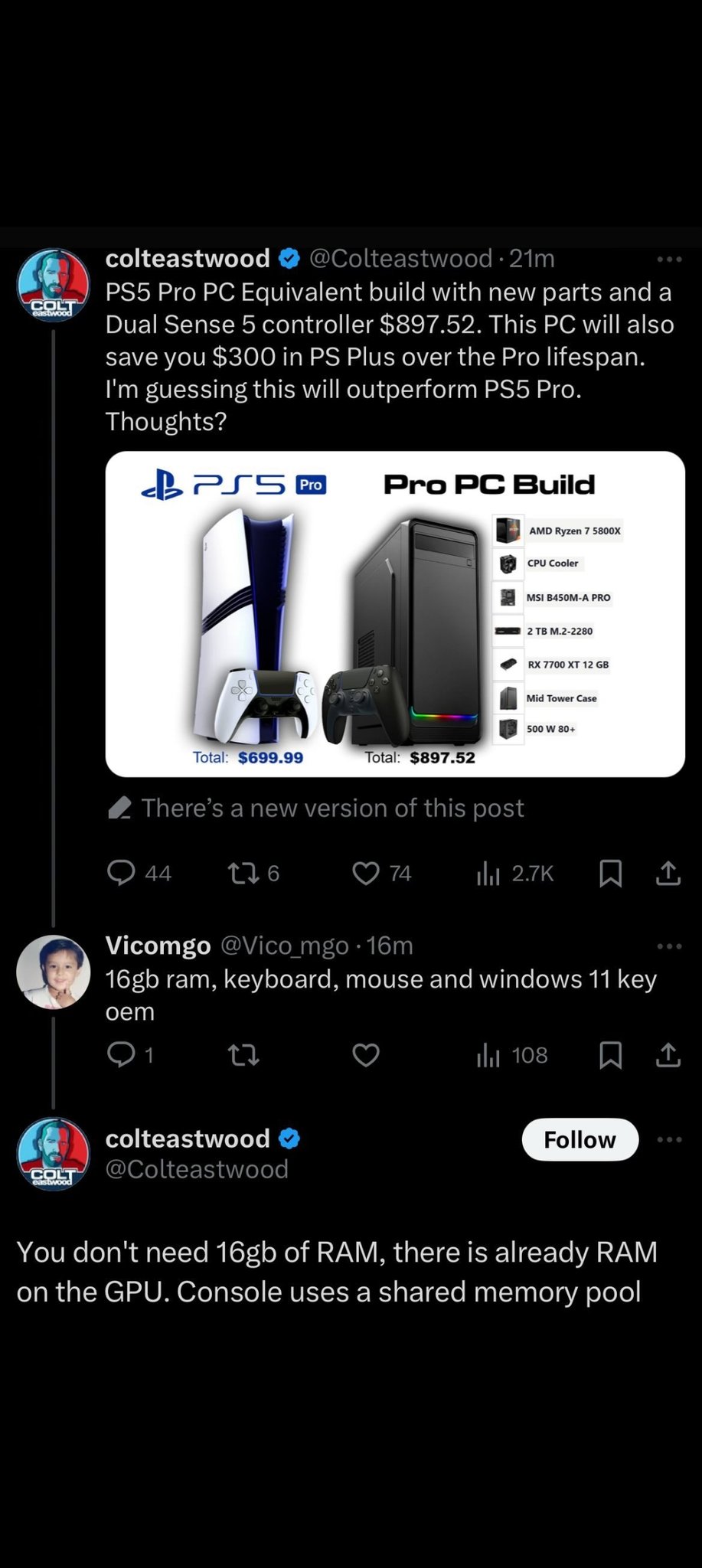The width and height of the screenshot is (702, 1568).
Task: Follow colteastwood
Action: (x=580, y=1139)
